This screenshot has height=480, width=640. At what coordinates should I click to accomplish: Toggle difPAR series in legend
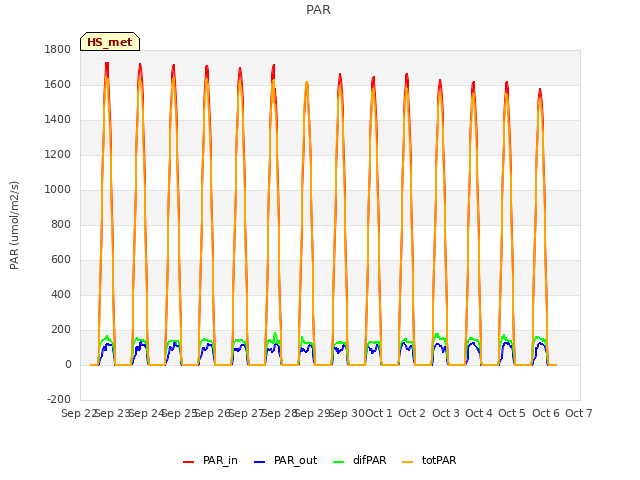click(360, 460)
